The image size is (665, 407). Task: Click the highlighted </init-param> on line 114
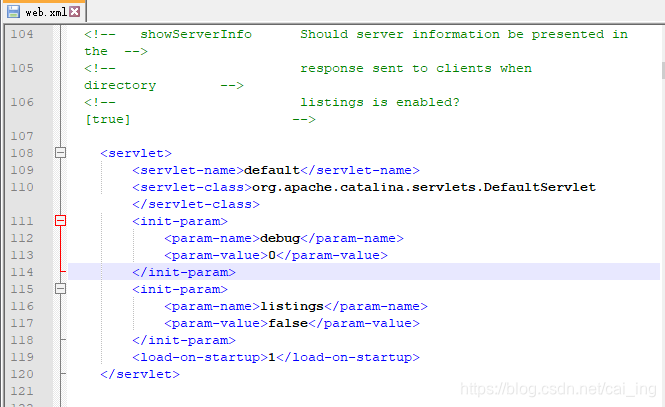[x=184, y=272]
